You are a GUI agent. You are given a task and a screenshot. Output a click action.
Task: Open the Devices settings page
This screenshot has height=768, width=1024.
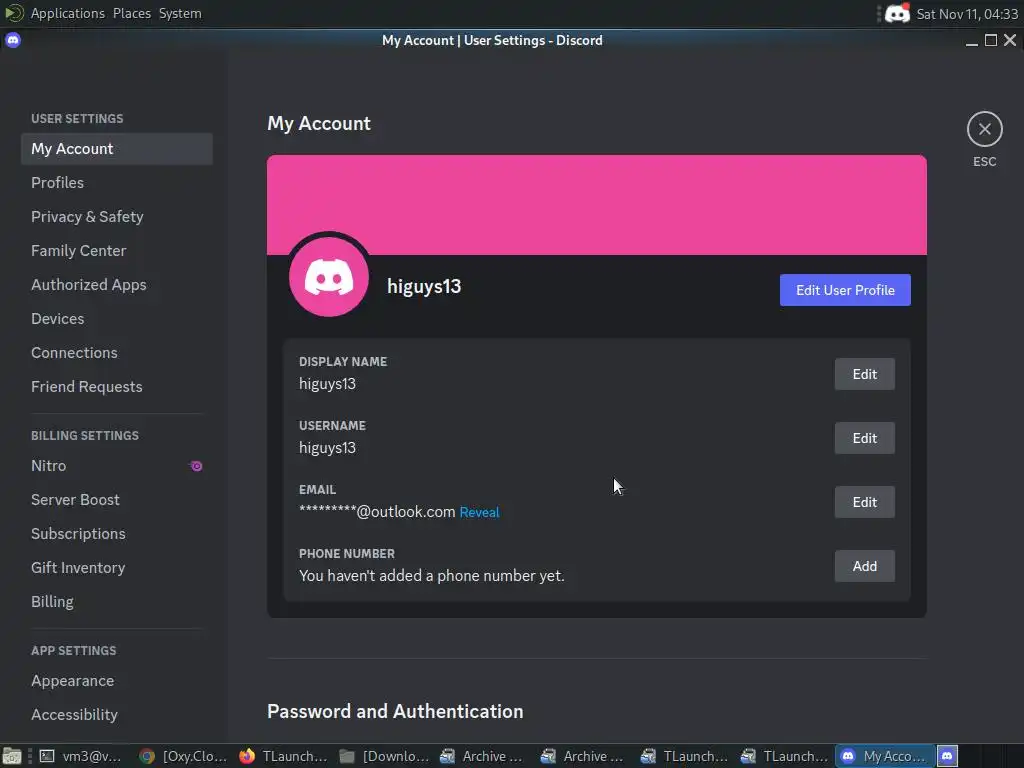pos(117,319)
